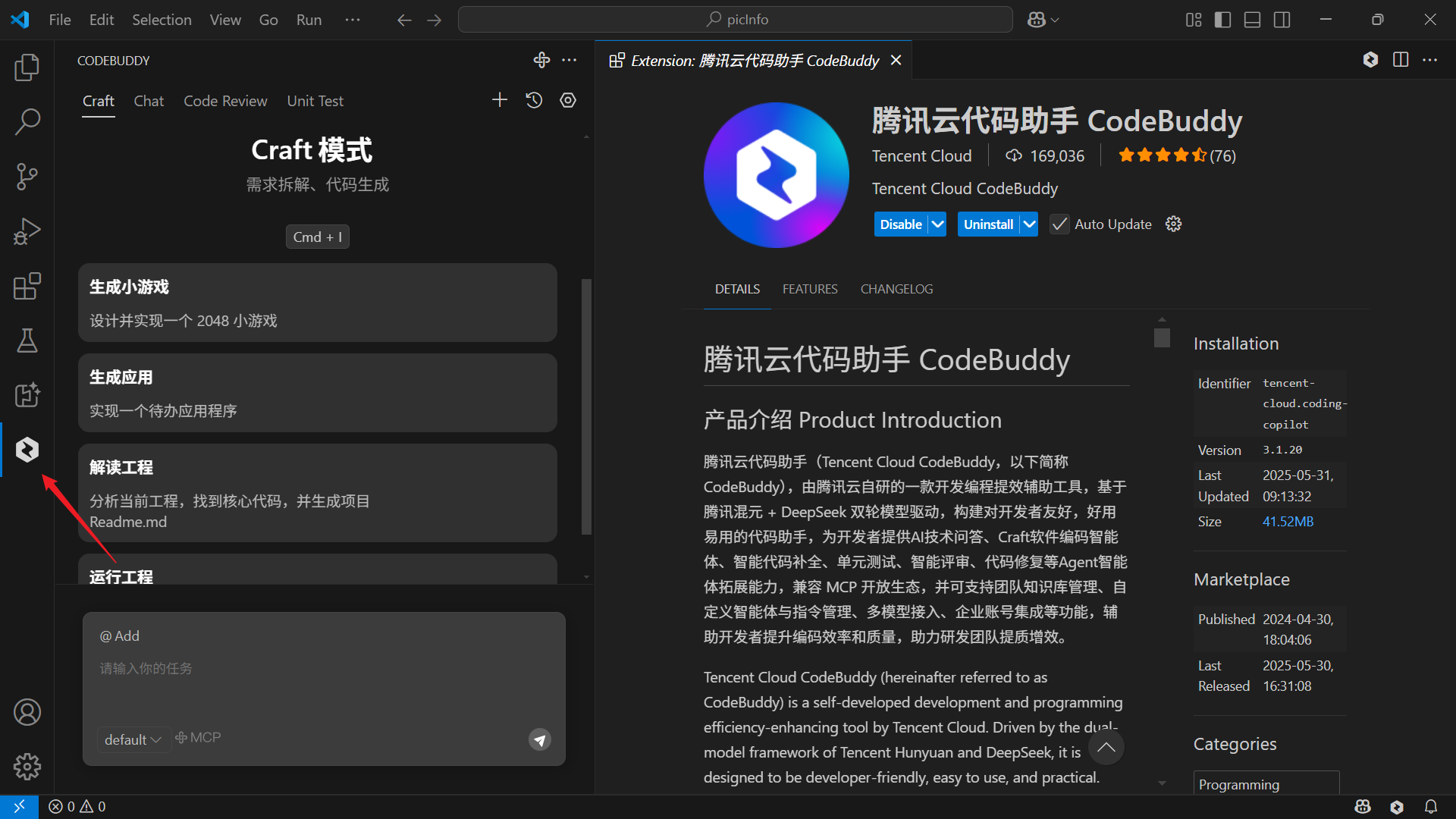Open the overflow menu ellipsis in menu bar
Screen dimensions: 1456x819
coord(353,20)
